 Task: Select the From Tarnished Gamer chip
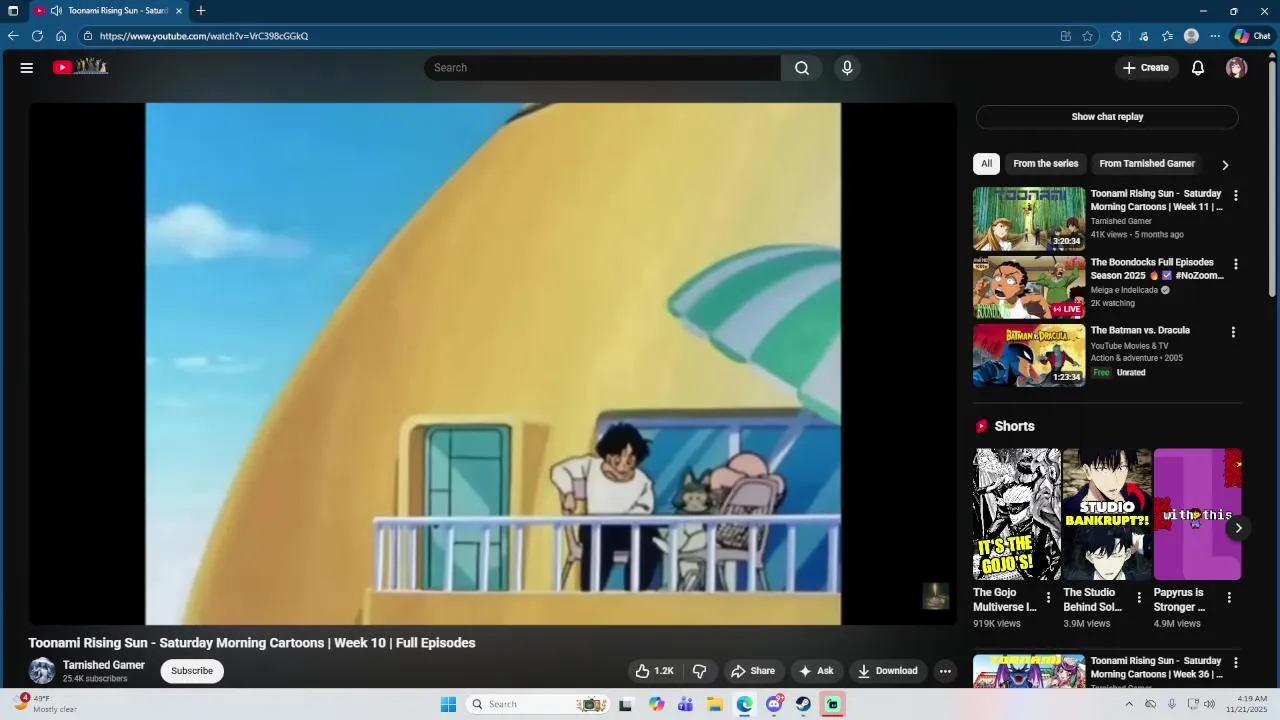[1147, 164]
